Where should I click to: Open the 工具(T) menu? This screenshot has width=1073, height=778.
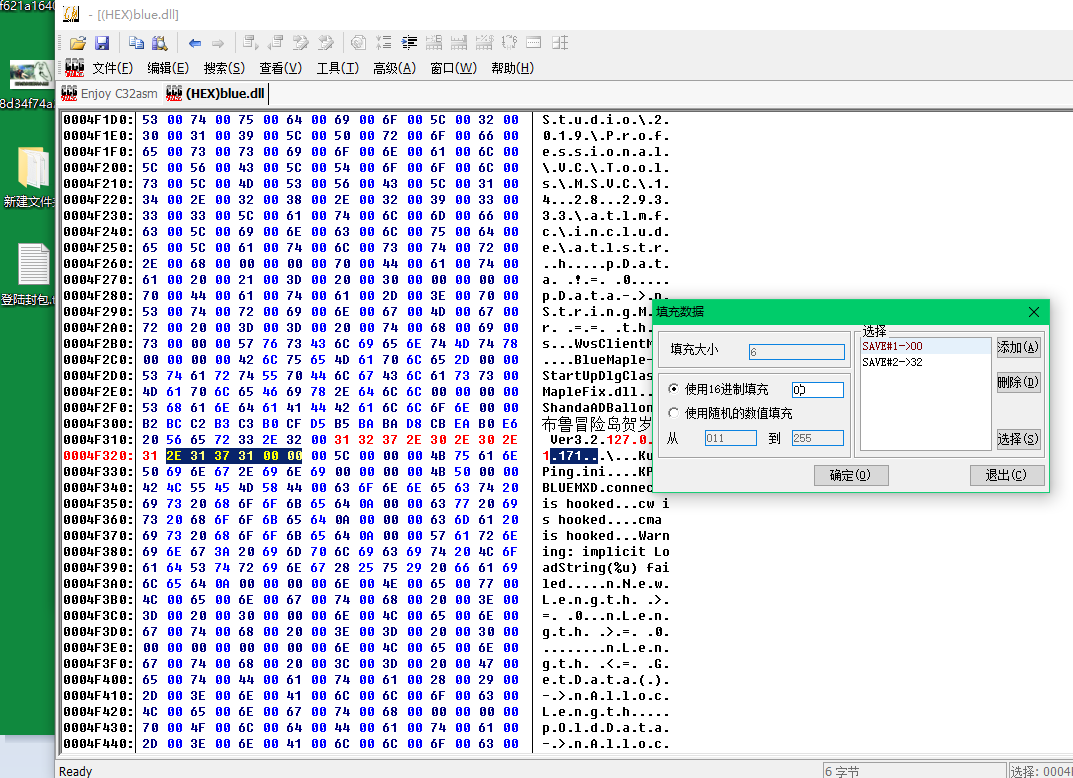pyautogui.click(x=337, y=68)
